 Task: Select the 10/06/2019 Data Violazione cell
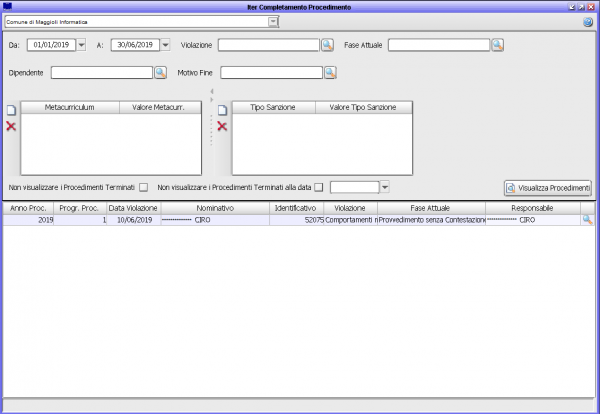pyautogui.click(x=134, y=220)
